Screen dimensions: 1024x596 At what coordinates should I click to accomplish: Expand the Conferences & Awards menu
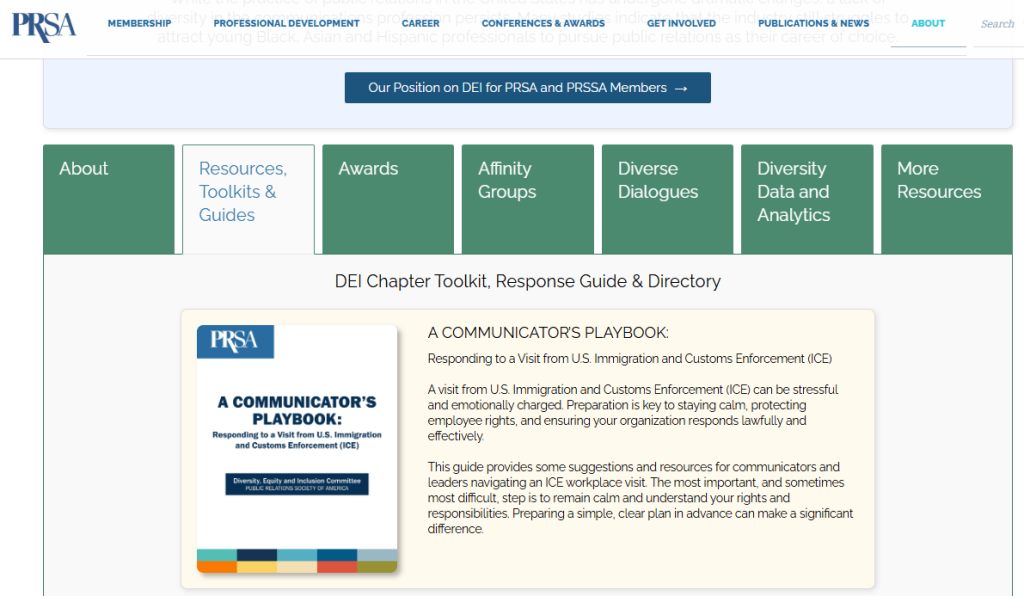(543, 23)
